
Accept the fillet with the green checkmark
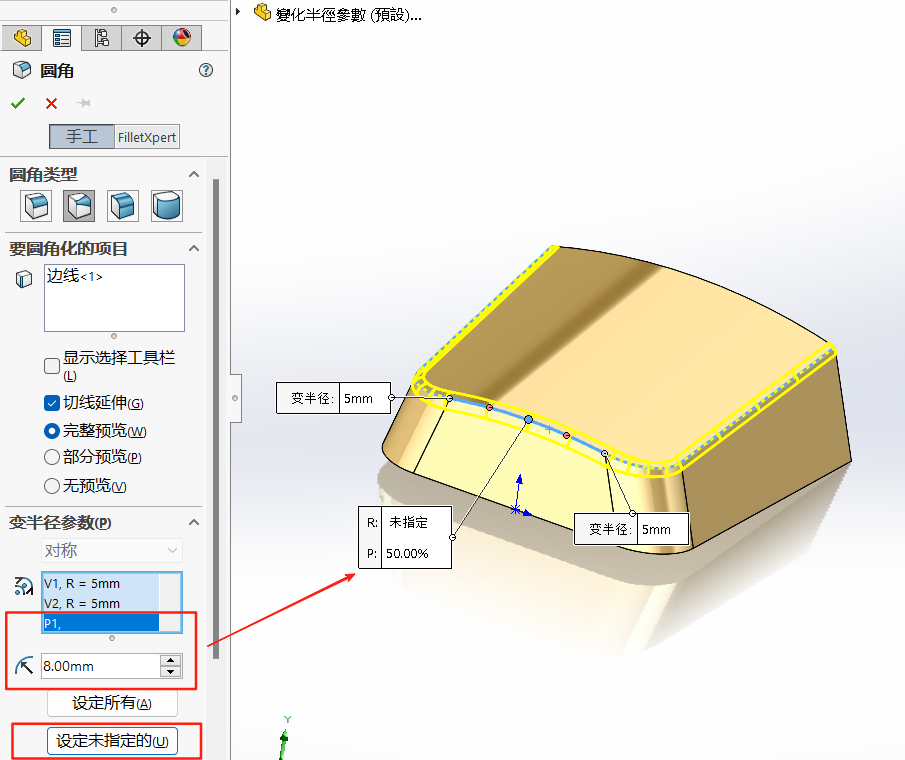pyautogui.click(x=18, y=103)
